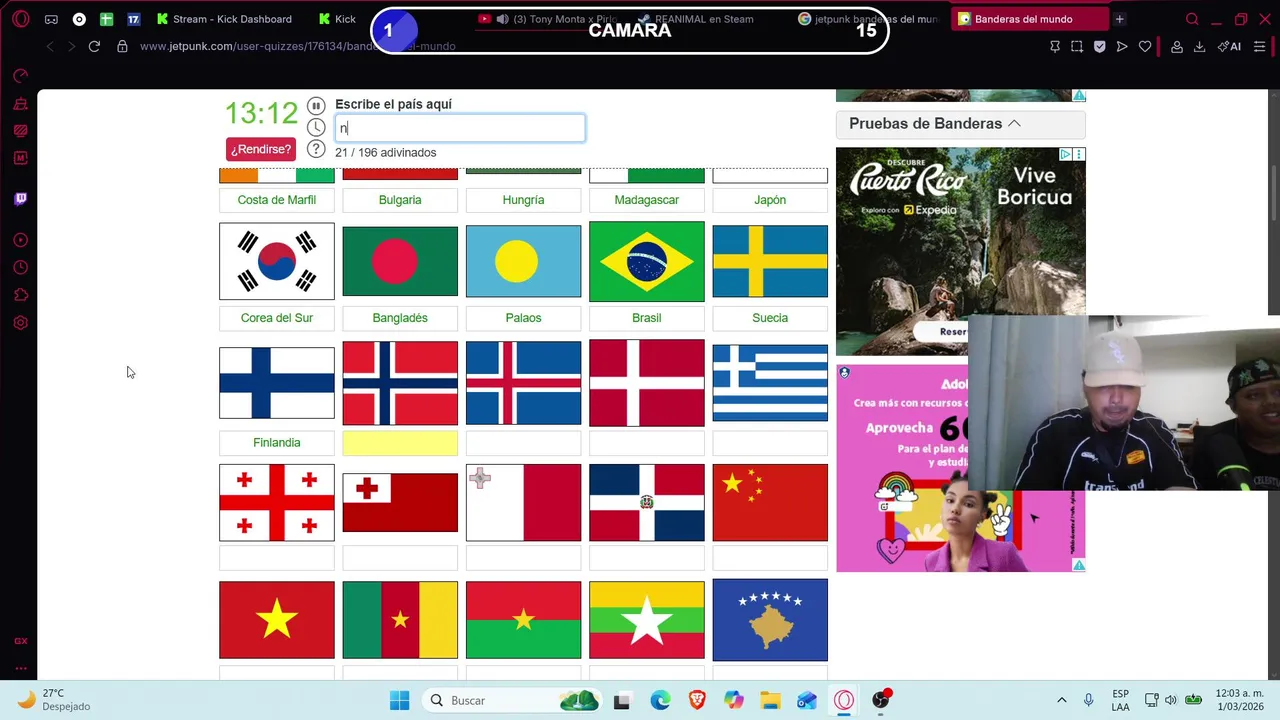The height and width of the screenshot is (720, 1280).
Task: Select the Myanmar flag thumbnail
Action: [x=647, y=620]
